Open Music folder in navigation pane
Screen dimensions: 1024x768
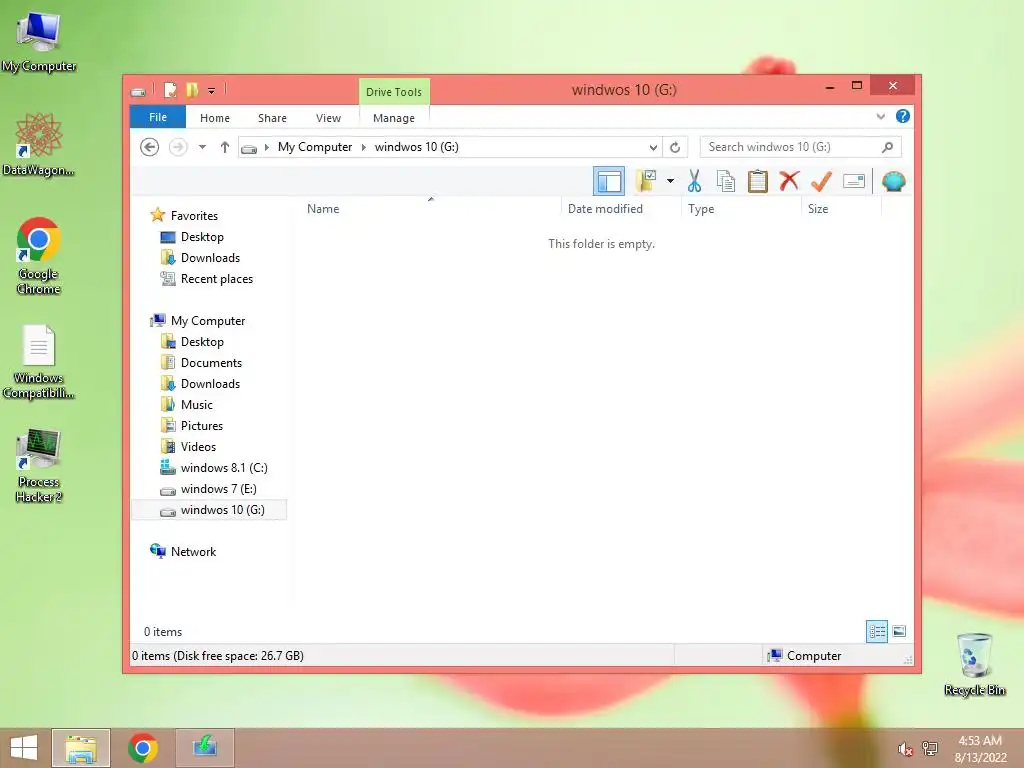point(196,405)
